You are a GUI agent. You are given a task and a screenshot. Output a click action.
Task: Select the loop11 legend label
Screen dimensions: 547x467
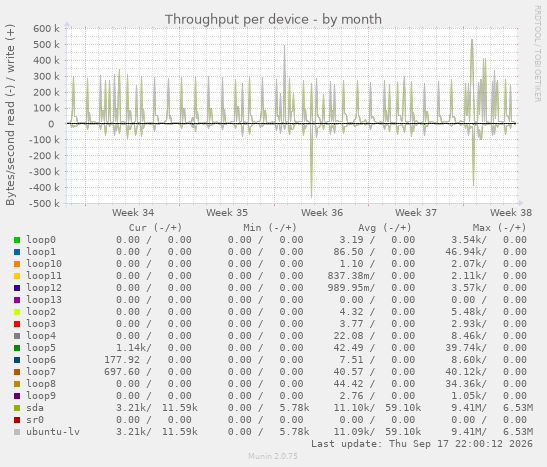44,276
